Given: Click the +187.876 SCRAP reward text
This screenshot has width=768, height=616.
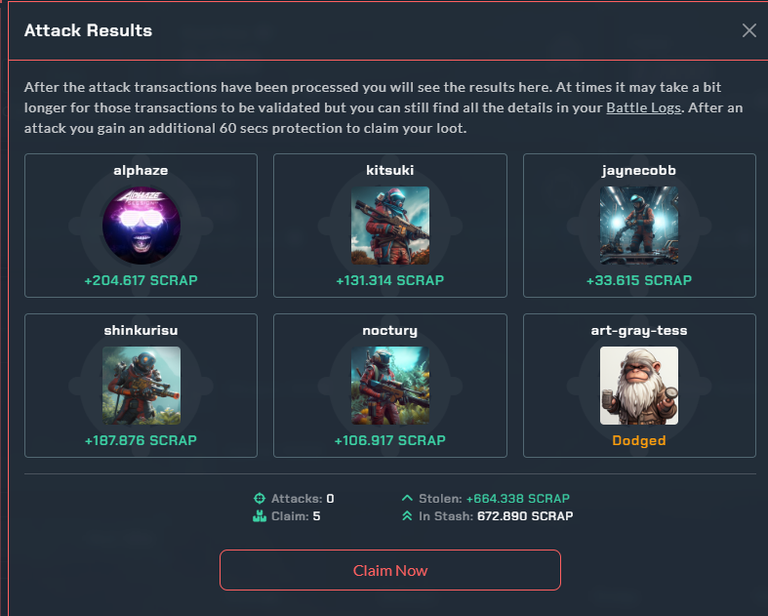Looking at the screenshot, I should coord(141,440).
